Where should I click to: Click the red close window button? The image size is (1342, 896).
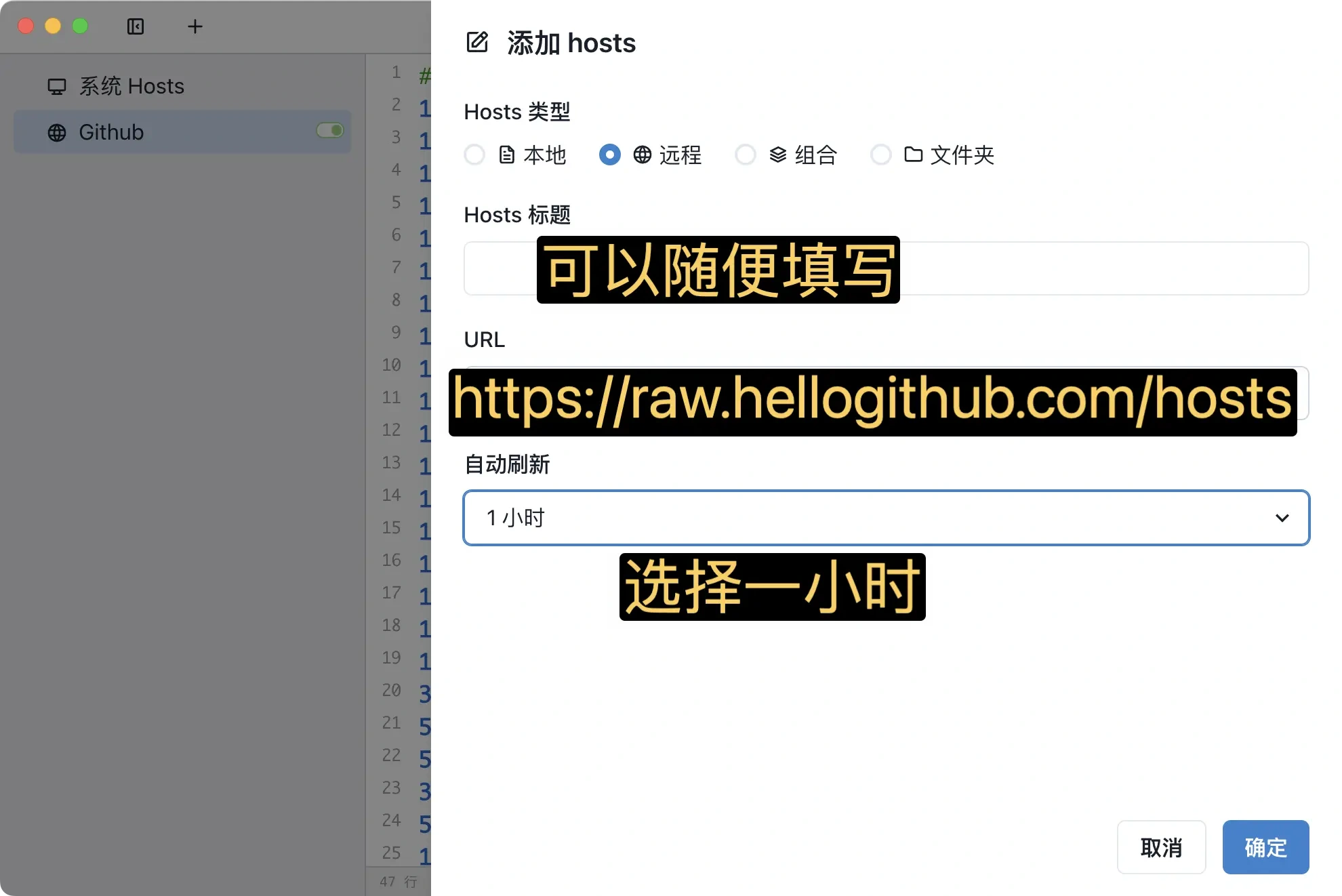click(x=26, y=26)
